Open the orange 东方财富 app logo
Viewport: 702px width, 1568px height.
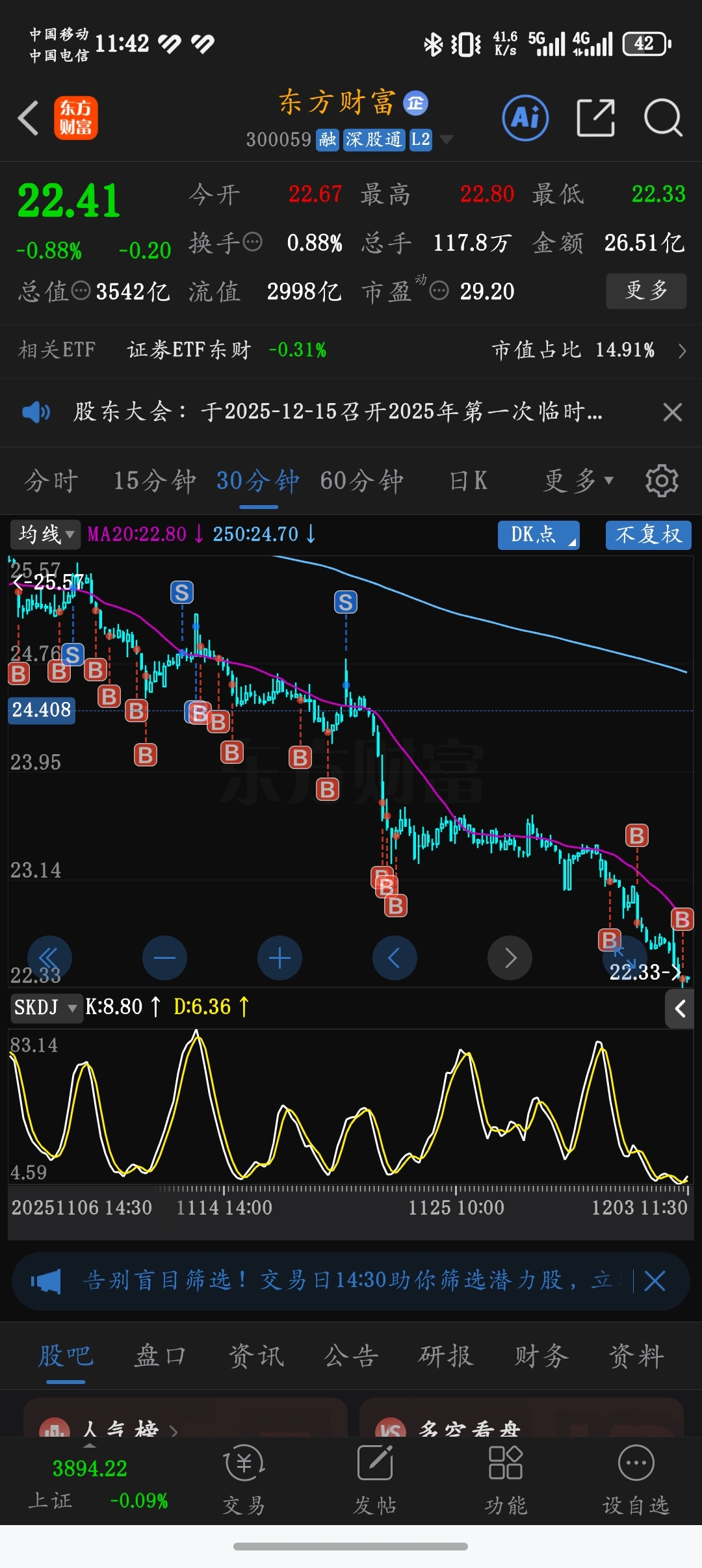[76, 118]
